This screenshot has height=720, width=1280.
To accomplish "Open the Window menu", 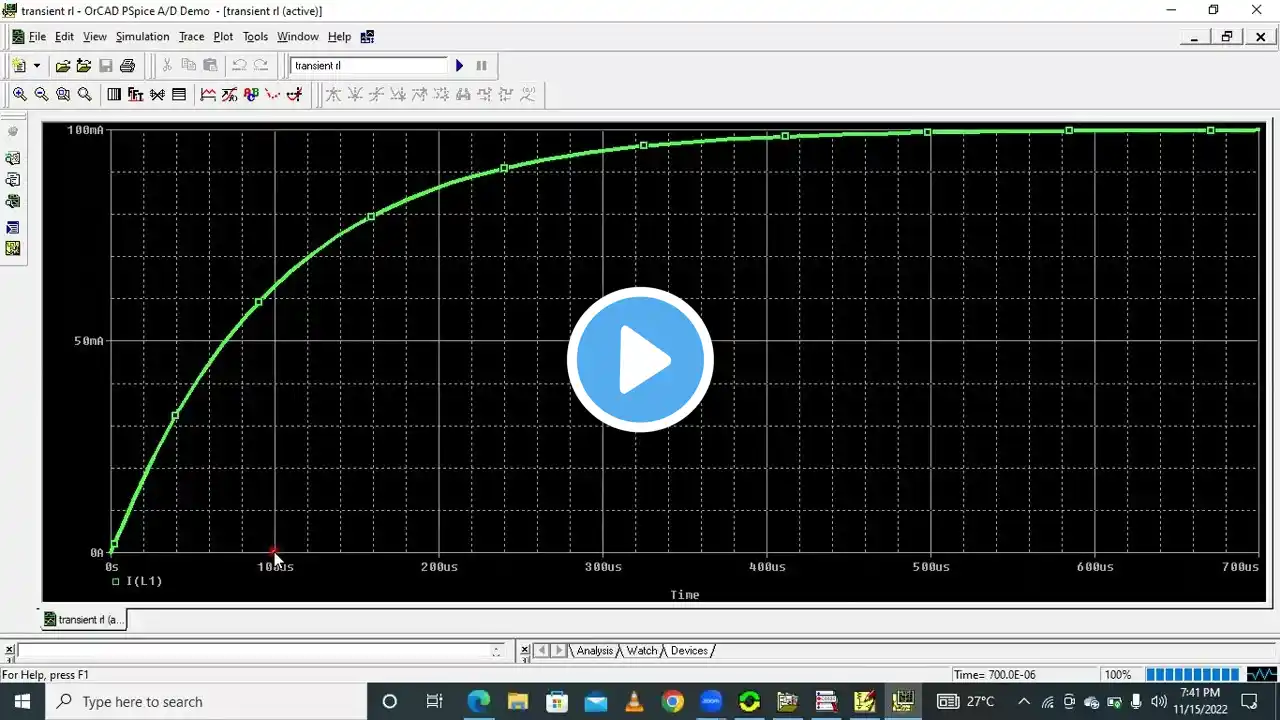I will [x=298, y=36].
